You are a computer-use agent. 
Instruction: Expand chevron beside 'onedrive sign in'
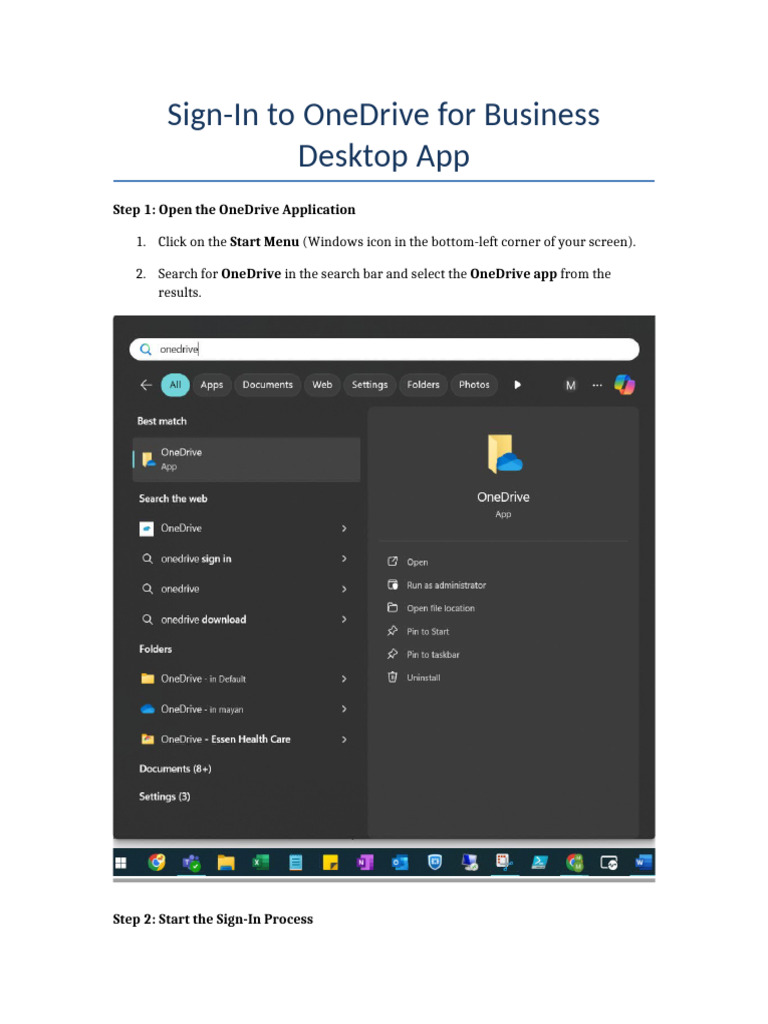click(344, 559)
